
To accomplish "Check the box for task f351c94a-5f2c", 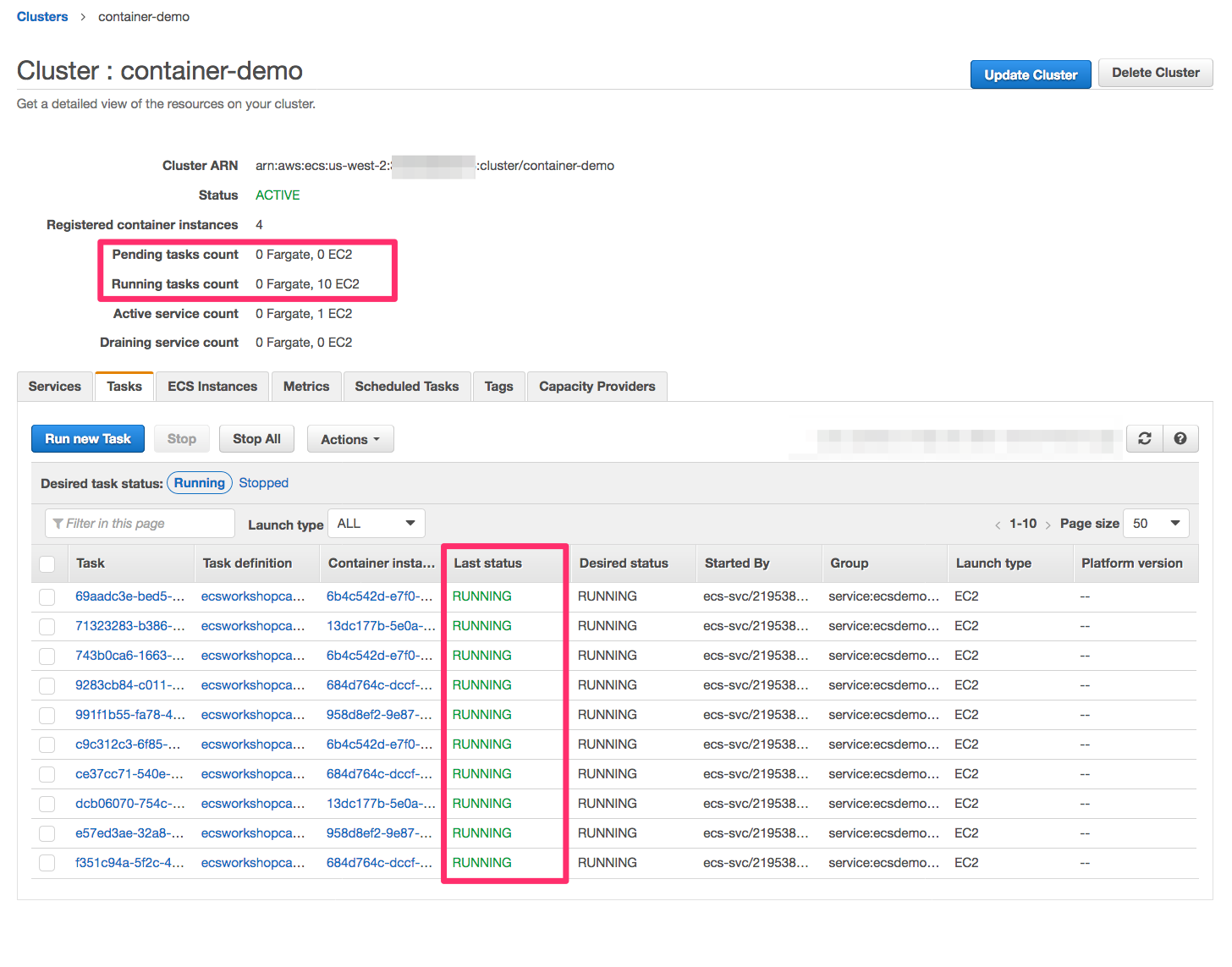I will [x=47, y=864].
